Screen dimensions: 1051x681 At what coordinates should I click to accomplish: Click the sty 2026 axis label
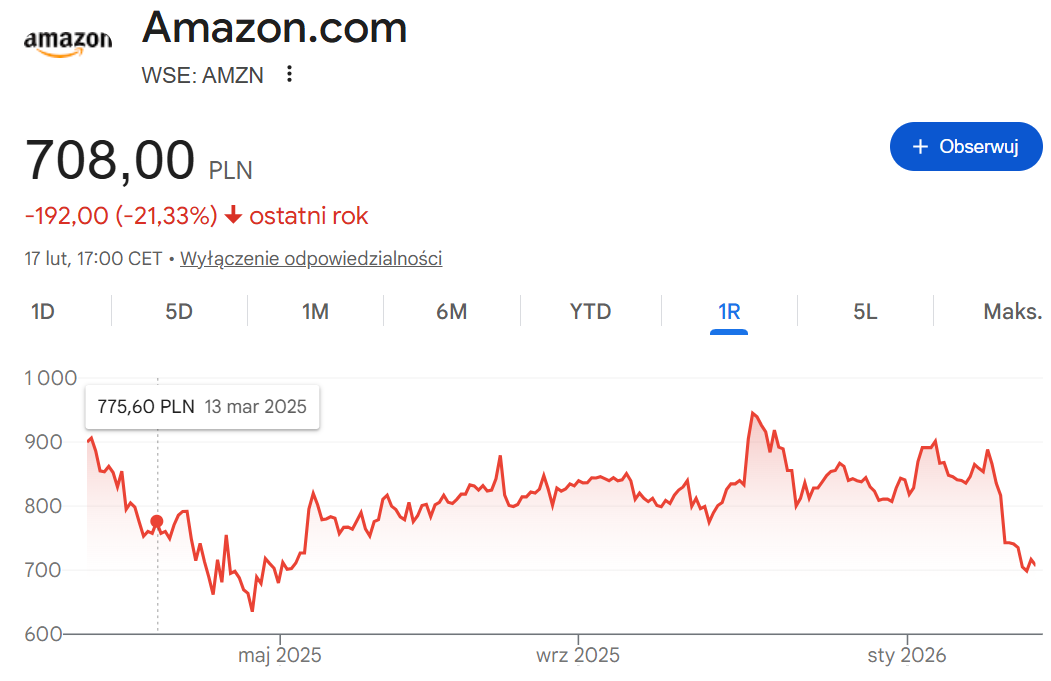pyautogui.click(x=907, y=656)
